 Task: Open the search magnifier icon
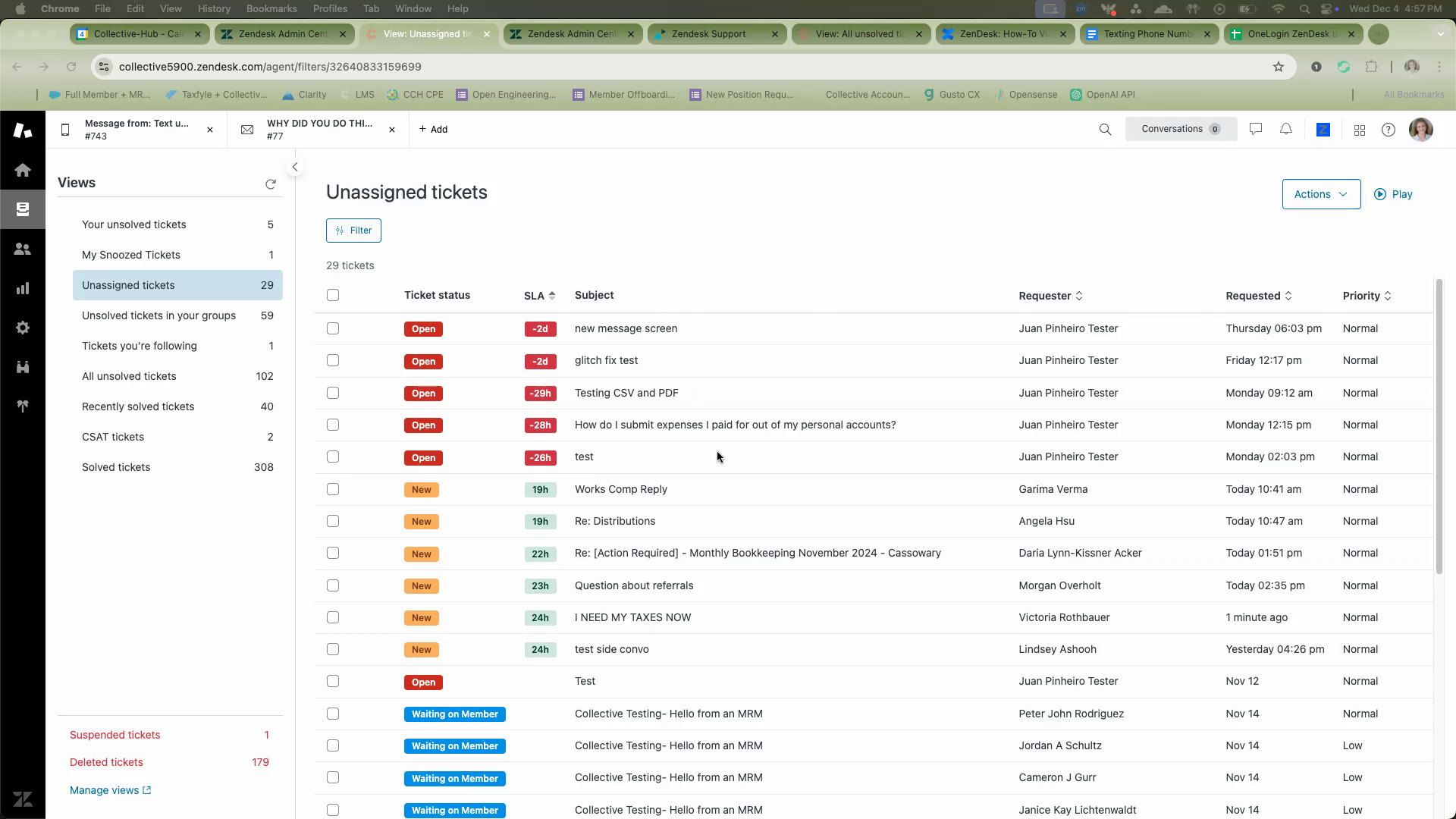point(1105,130)
